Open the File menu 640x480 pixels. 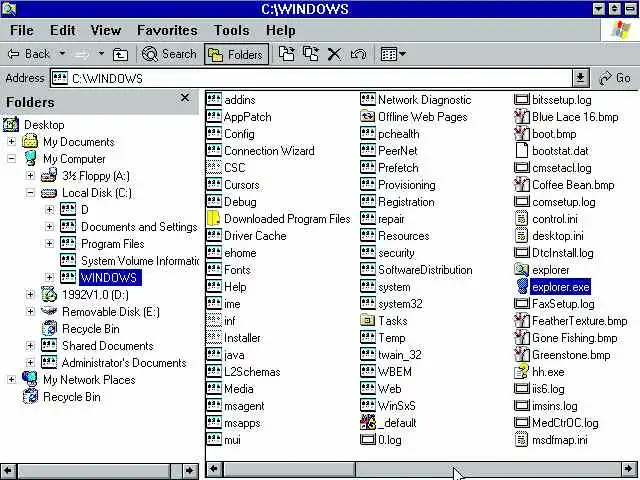click(x=22, y=30)
